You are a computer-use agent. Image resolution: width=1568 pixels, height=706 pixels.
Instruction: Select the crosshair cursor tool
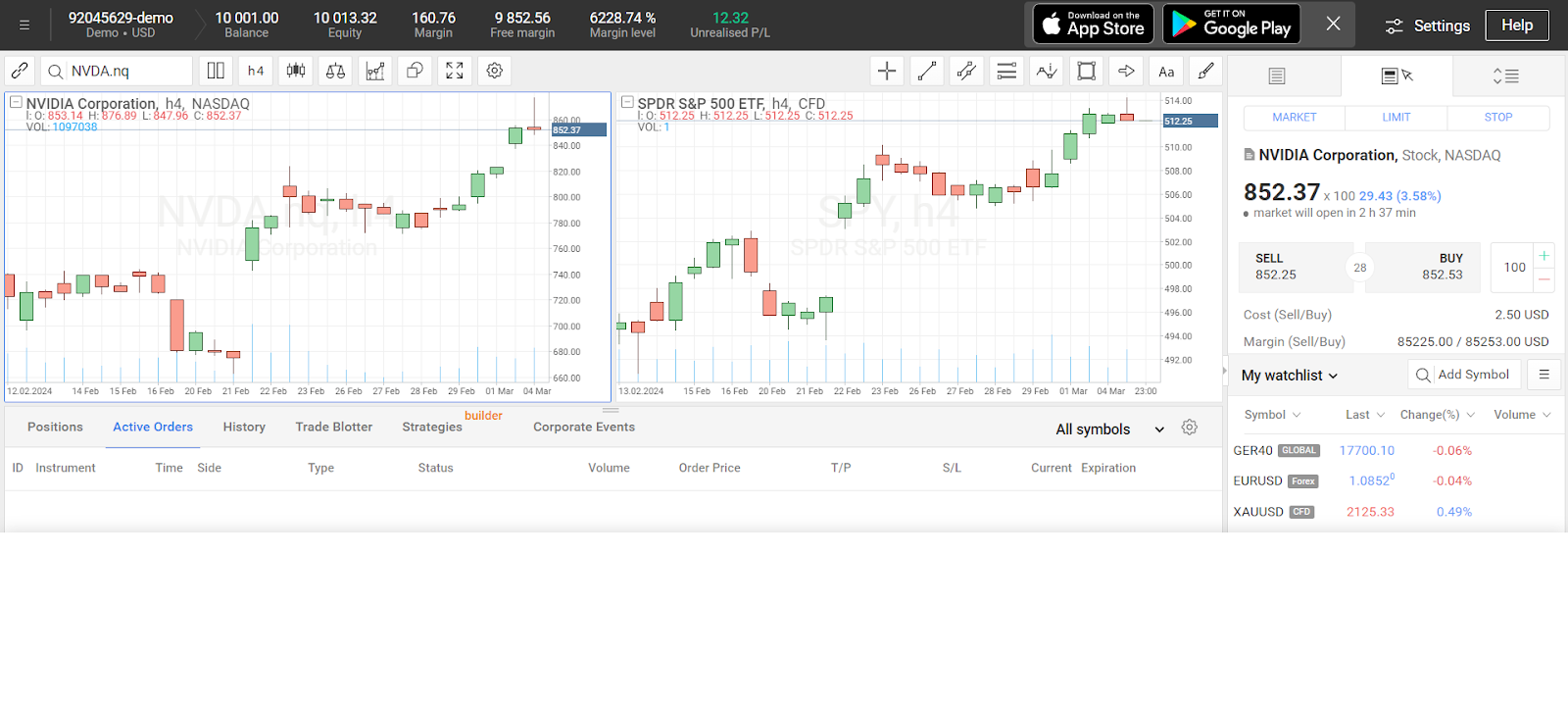click(x=887, y=71)
